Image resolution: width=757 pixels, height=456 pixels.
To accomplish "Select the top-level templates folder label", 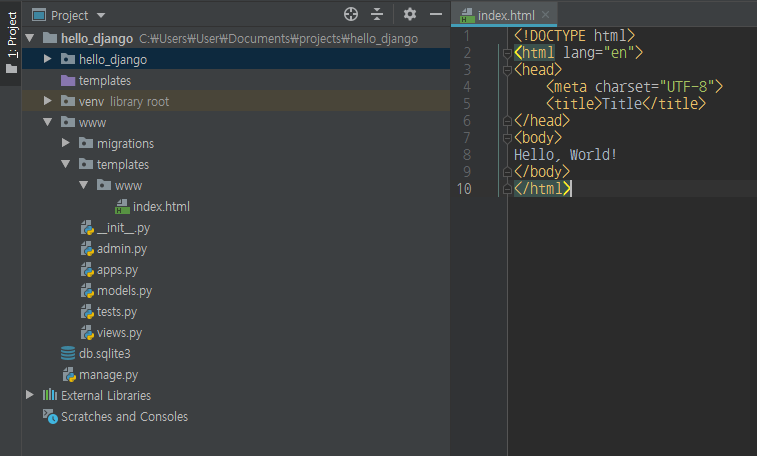I will 105,81.
